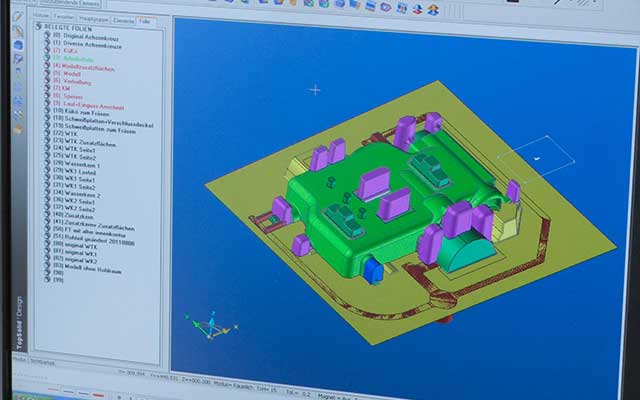The width and height of the screenshot is (640, 400).
Task: Open the Hauptgruppe tab
Action: coord(92,20)
